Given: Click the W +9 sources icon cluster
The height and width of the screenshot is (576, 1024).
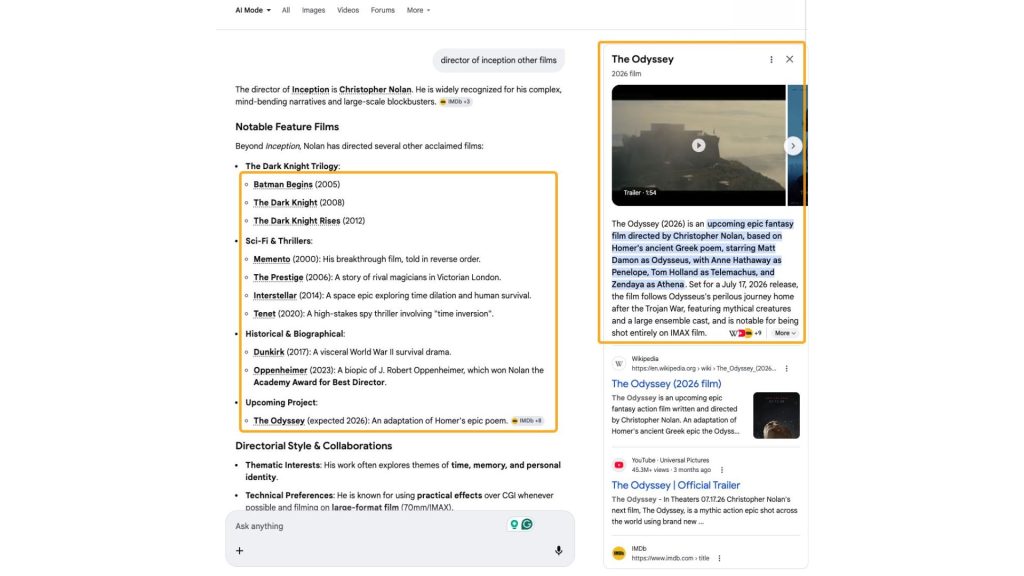Looking at the screenshot, I should point(745,333).
